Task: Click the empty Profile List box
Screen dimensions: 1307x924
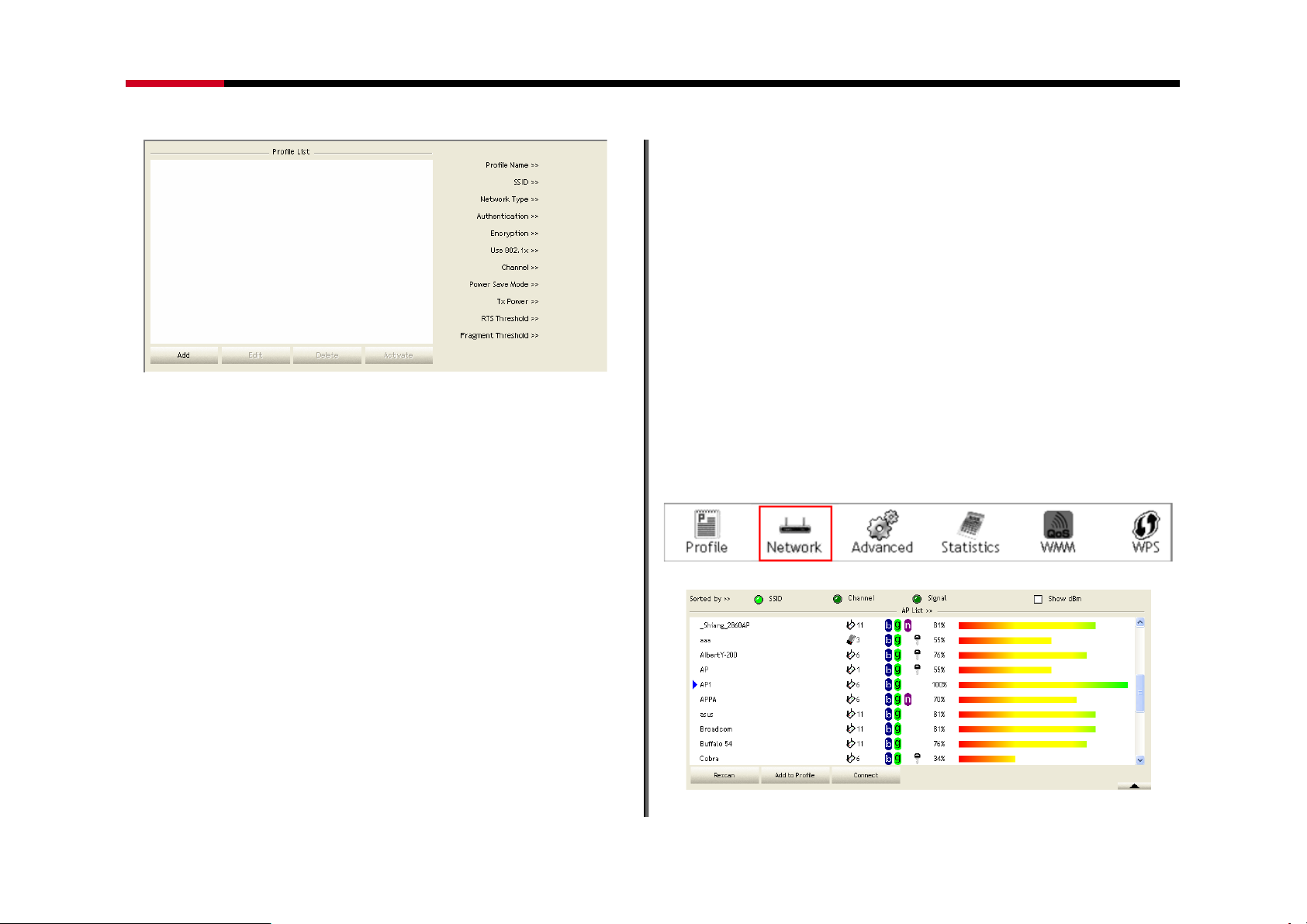Action: click(x=292, y=251)
